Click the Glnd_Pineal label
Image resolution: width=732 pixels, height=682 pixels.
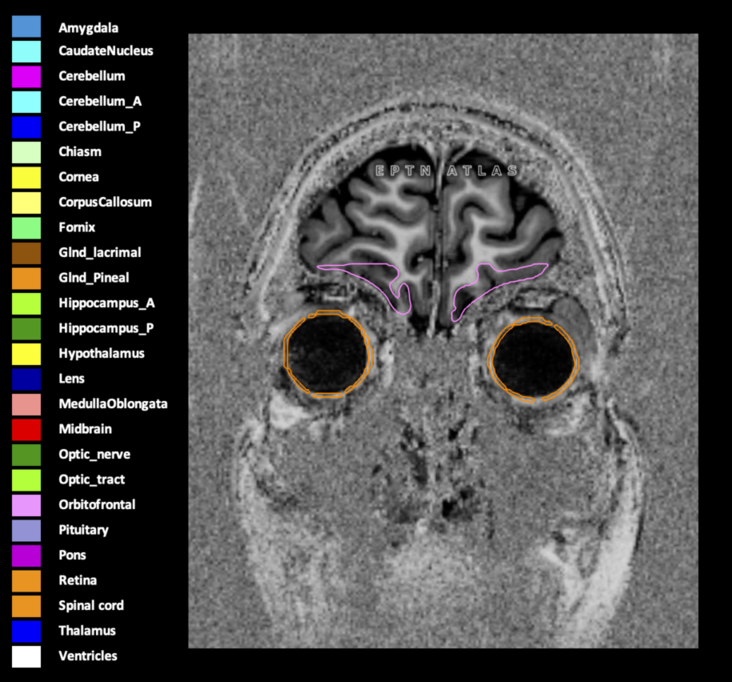tap(94, 278)
